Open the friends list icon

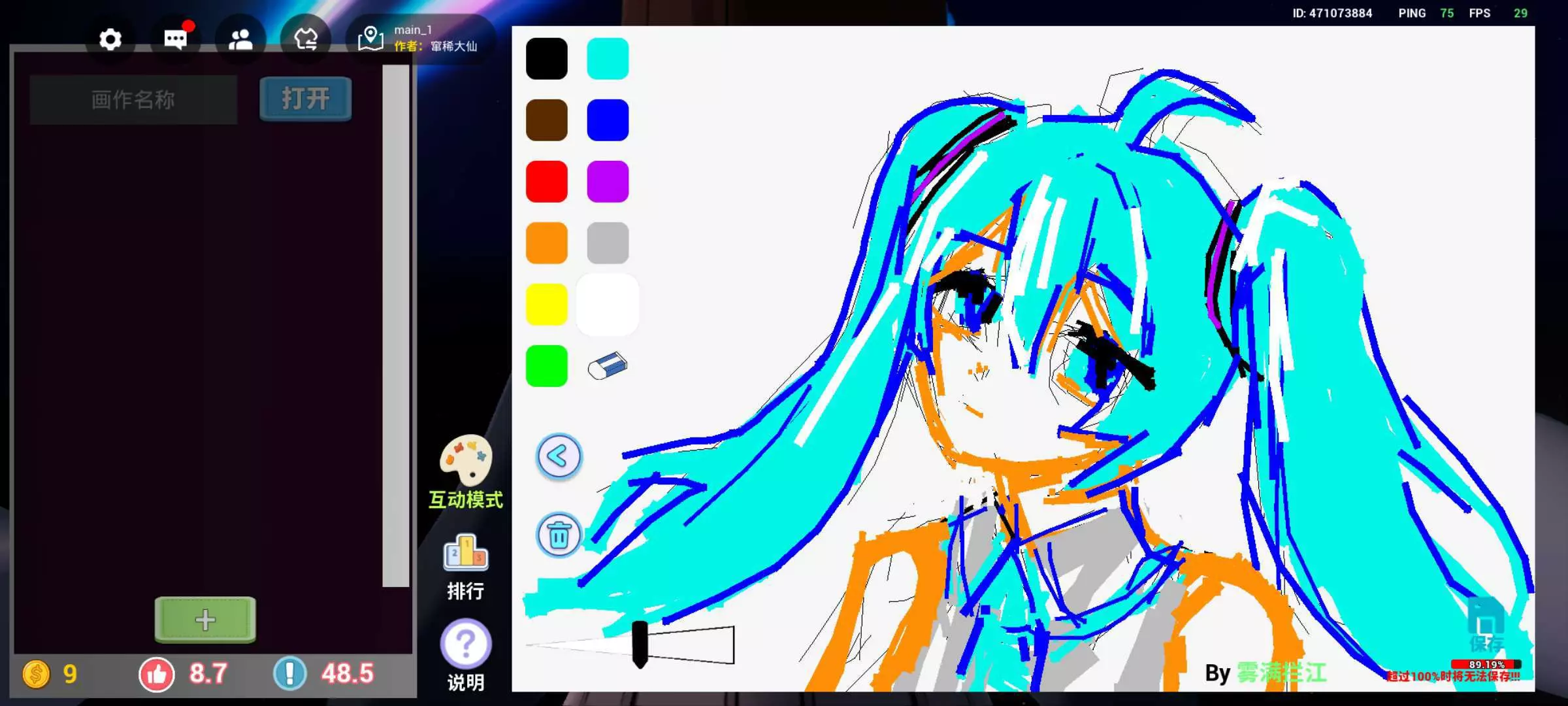(240, 40)
